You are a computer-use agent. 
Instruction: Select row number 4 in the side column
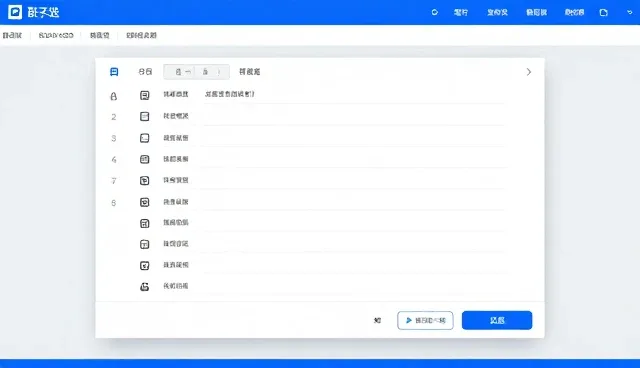tap(114, 160)
